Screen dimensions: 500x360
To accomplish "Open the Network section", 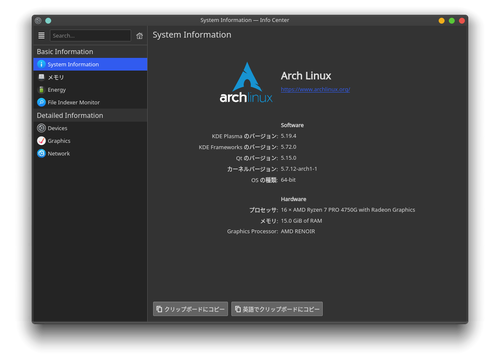I will click(90, 153).
